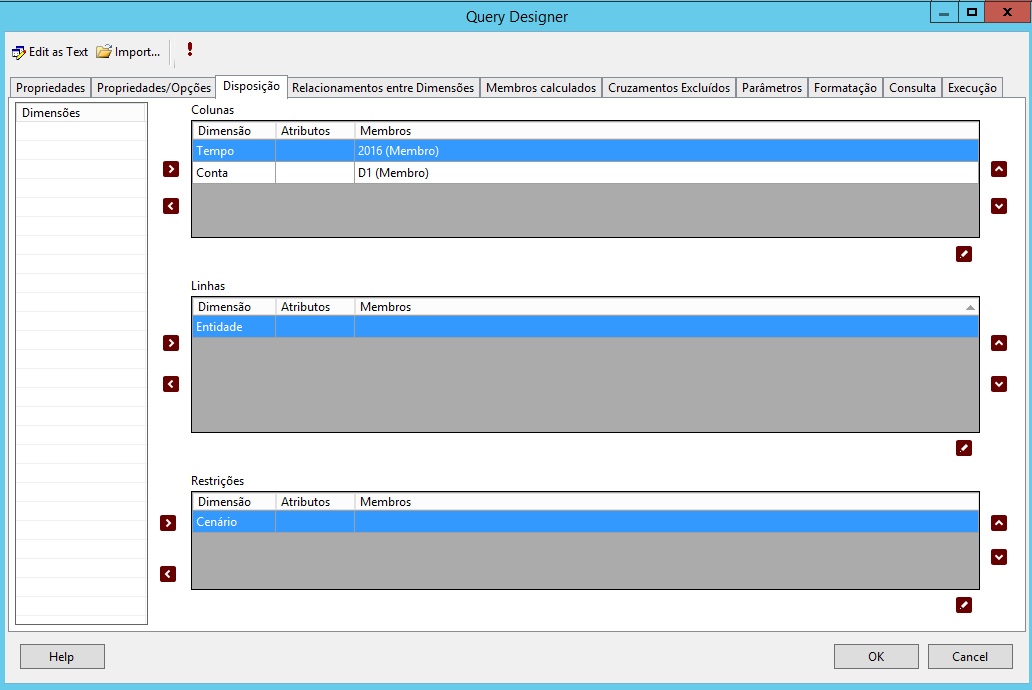
Task: Click the Atributos cell of Conta row
Action: click(x=315, y=172)
